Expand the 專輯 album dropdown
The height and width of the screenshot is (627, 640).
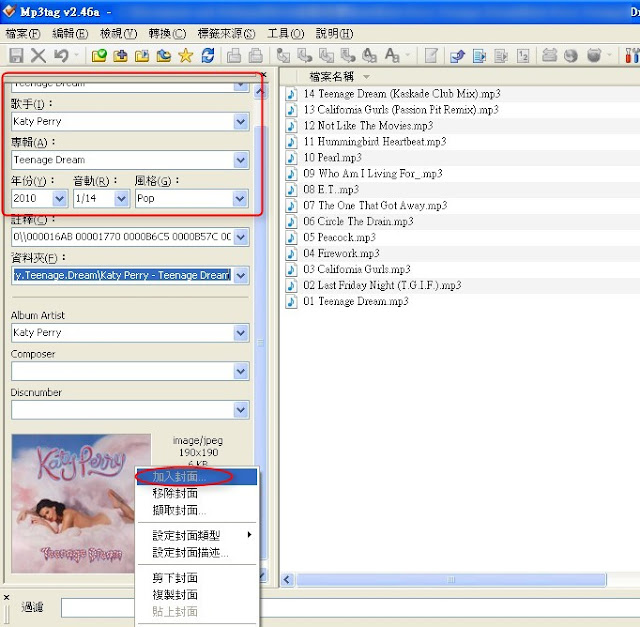[241, 160]
